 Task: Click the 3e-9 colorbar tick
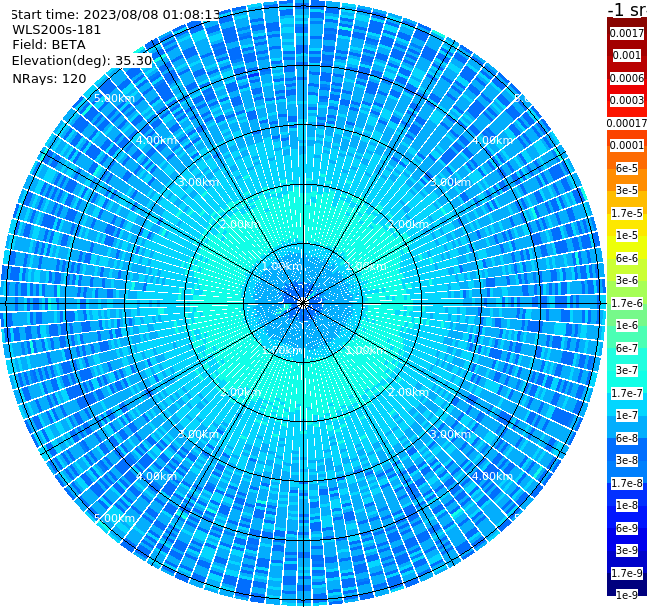click(627, 550)
